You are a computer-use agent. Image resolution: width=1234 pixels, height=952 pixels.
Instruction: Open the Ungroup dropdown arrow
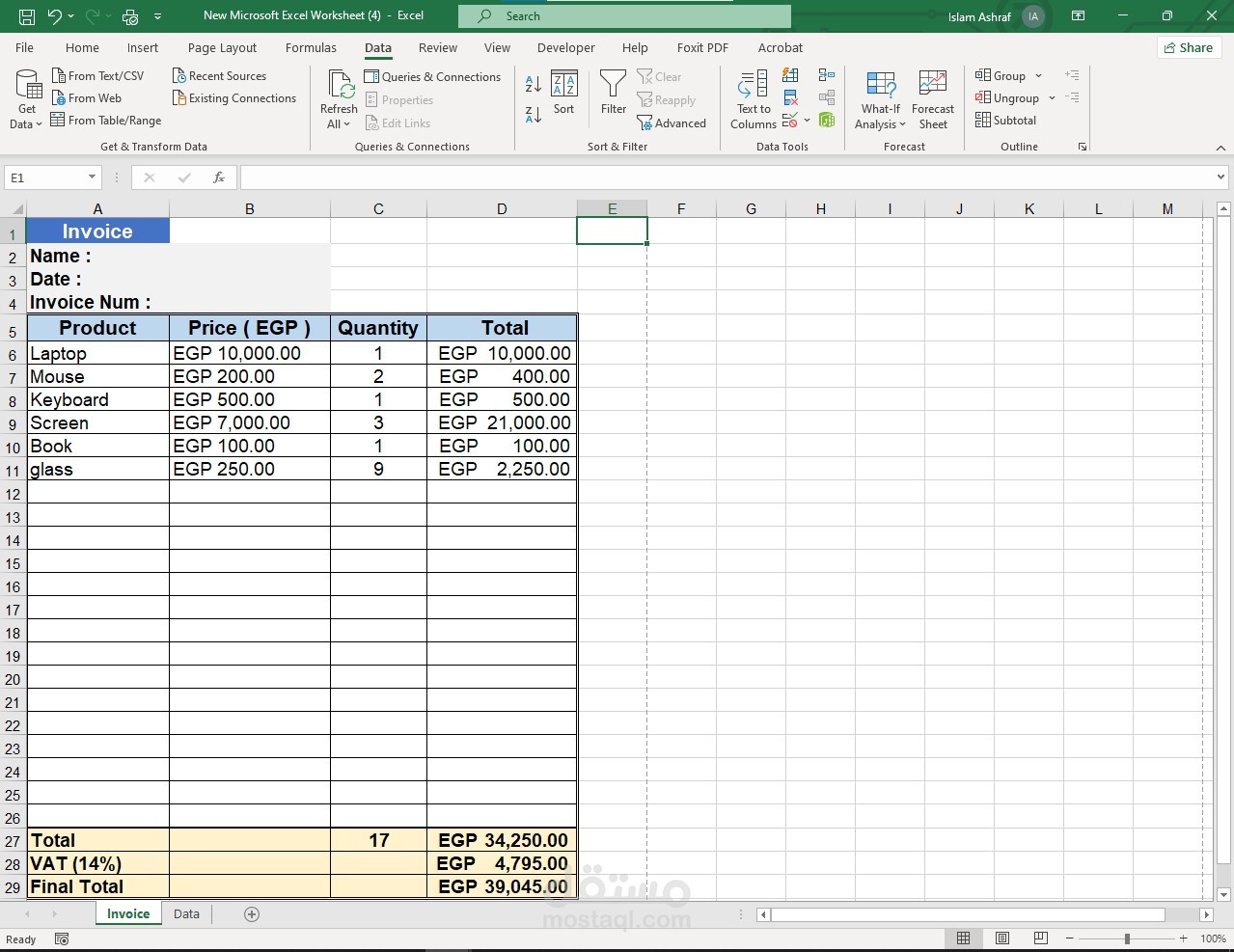point(1052,97)
